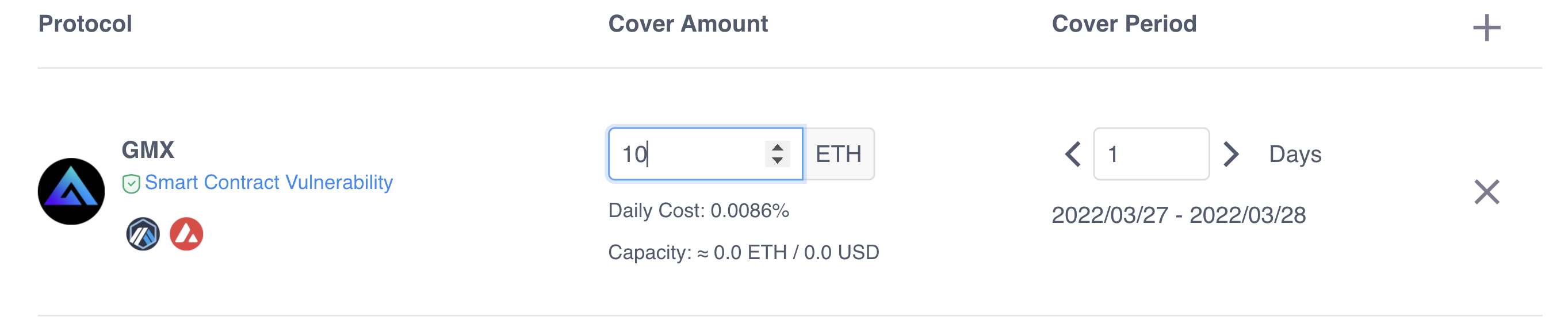1568x332 pixels.
Task: Click the plus icon to add cover
Action: point(1486,28)
